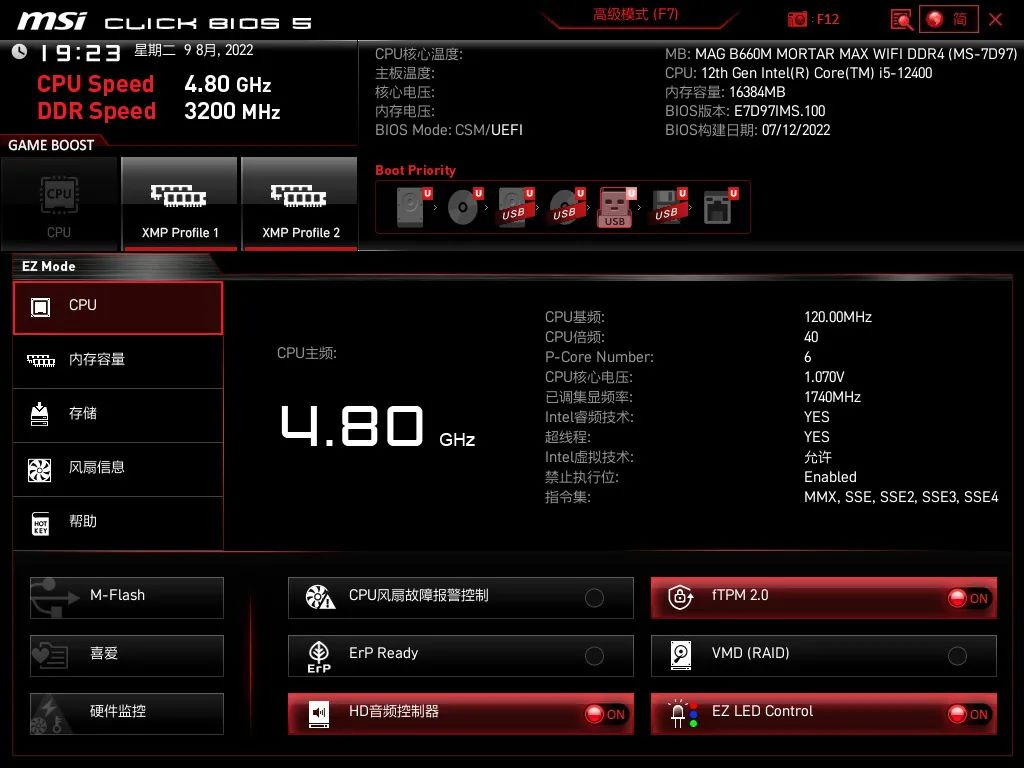
Task: Select the hard disk boot priority device
Action: (x=412, y=207)
